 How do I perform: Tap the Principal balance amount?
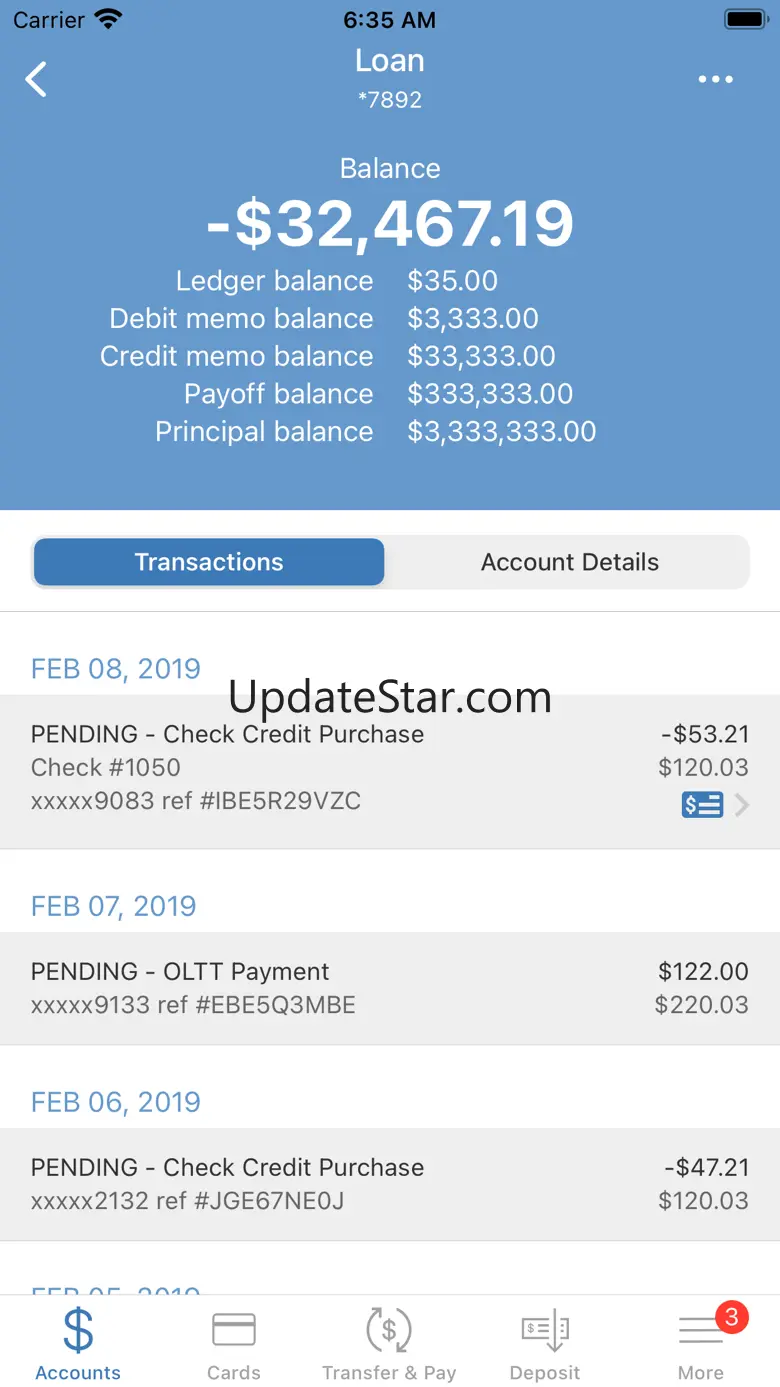tap(501, 432)
